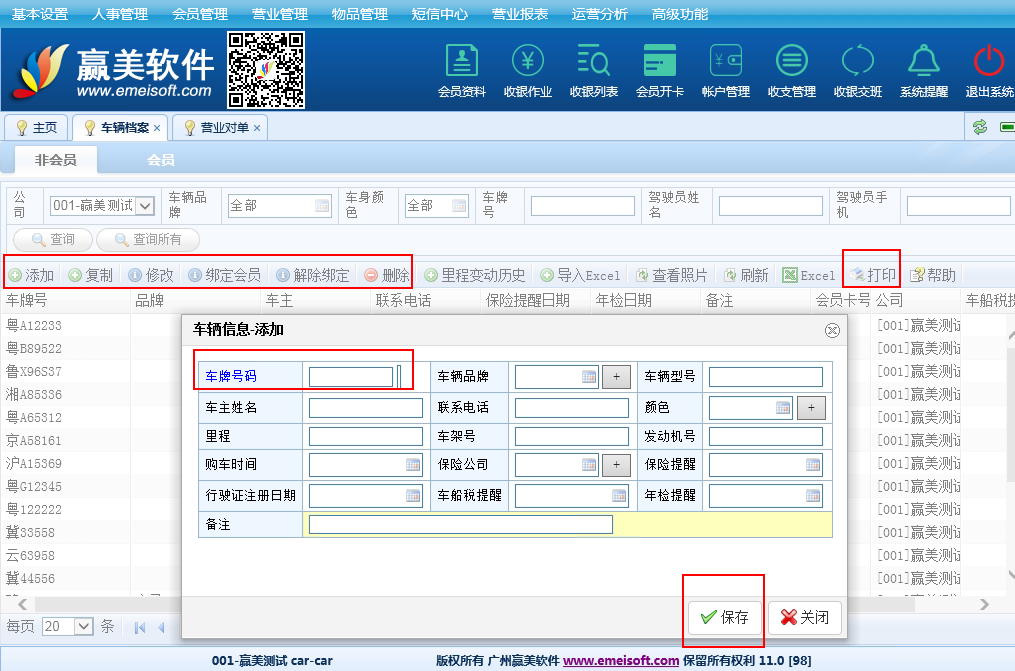Screen dimensions: 1015x671
Task: Follow the www.emeisoft.com footer link
Action: click(x=620, y=661)
